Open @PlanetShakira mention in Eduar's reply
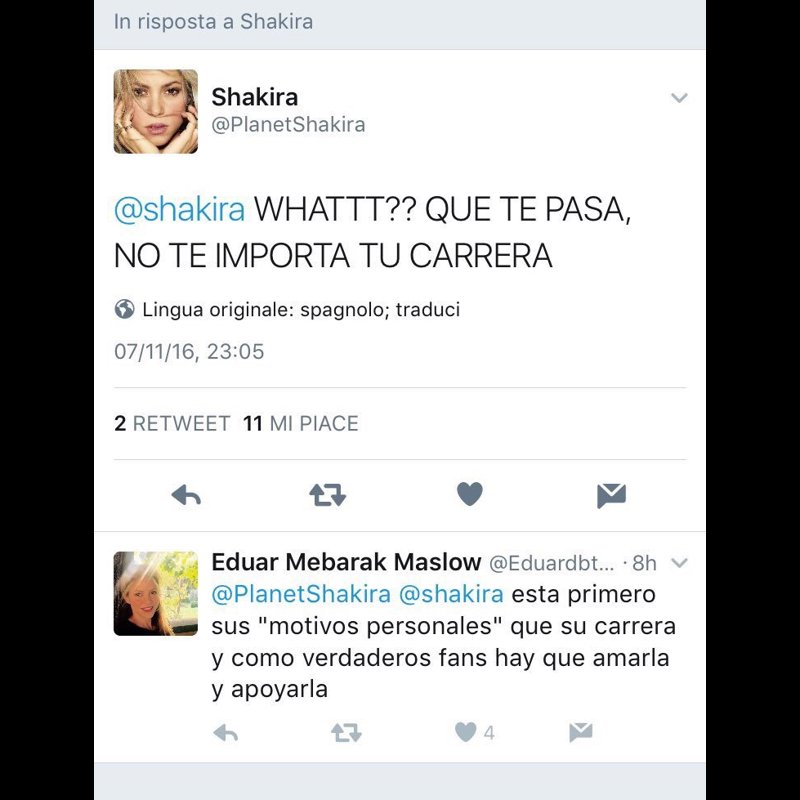The height and width of the screenshot is (800, 800). (301, 594)
